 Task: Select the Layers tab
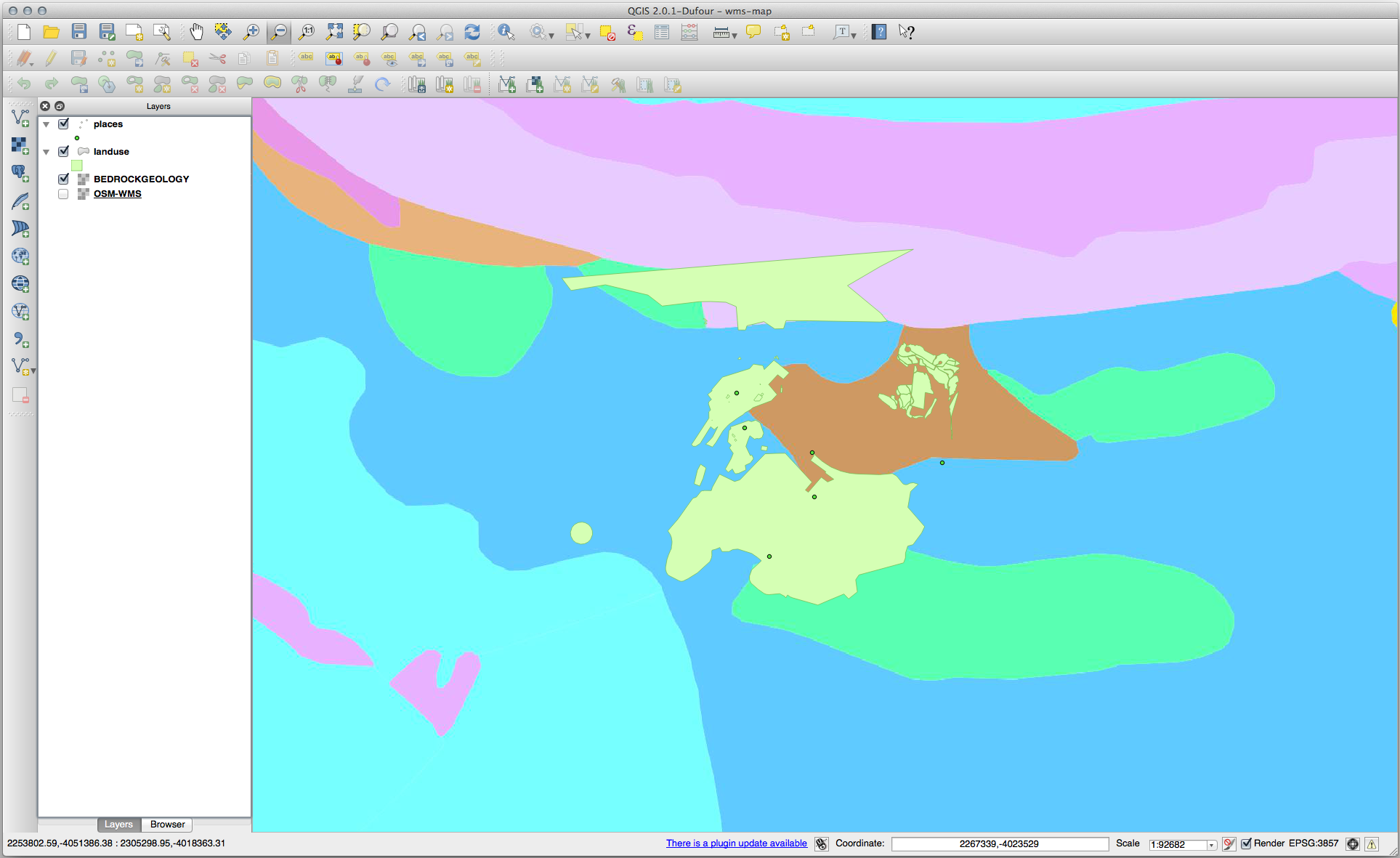tap(118, 824)
